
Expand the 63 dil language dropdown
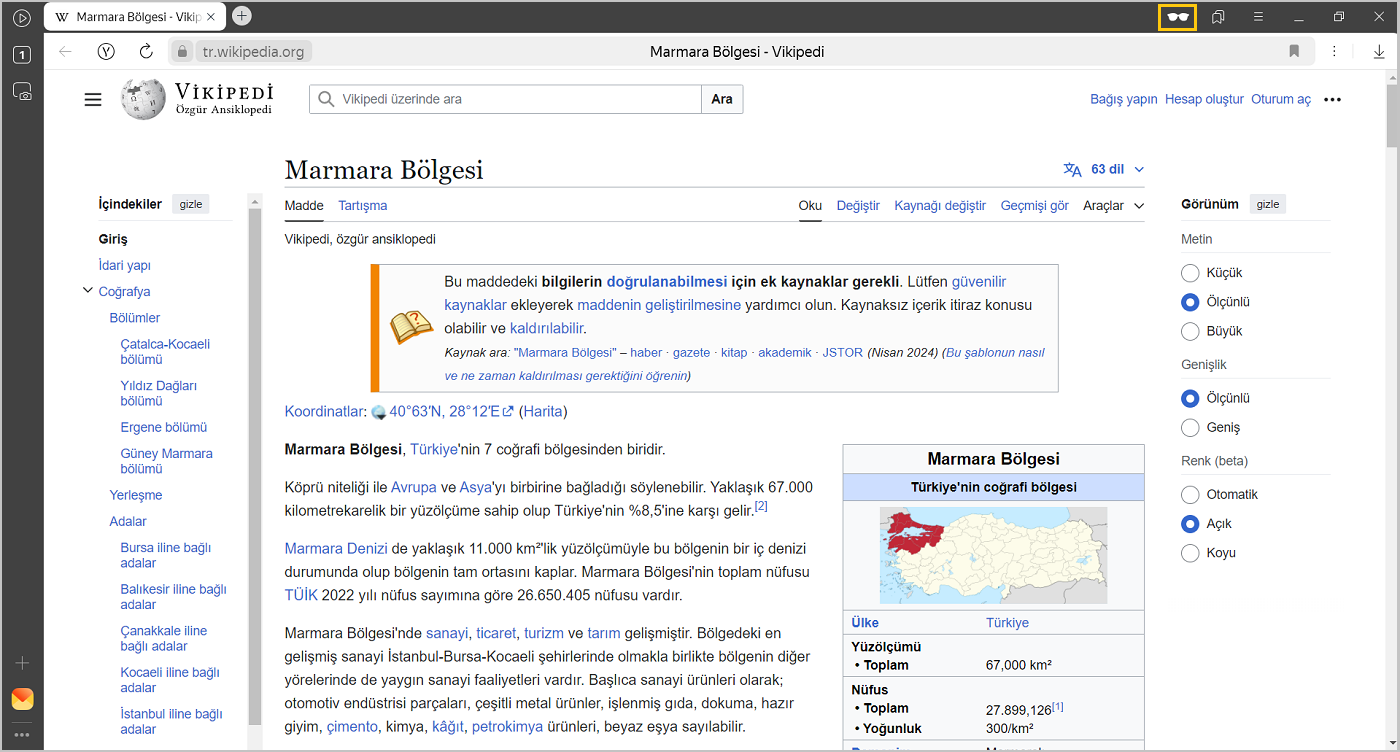coord(1105,169)
